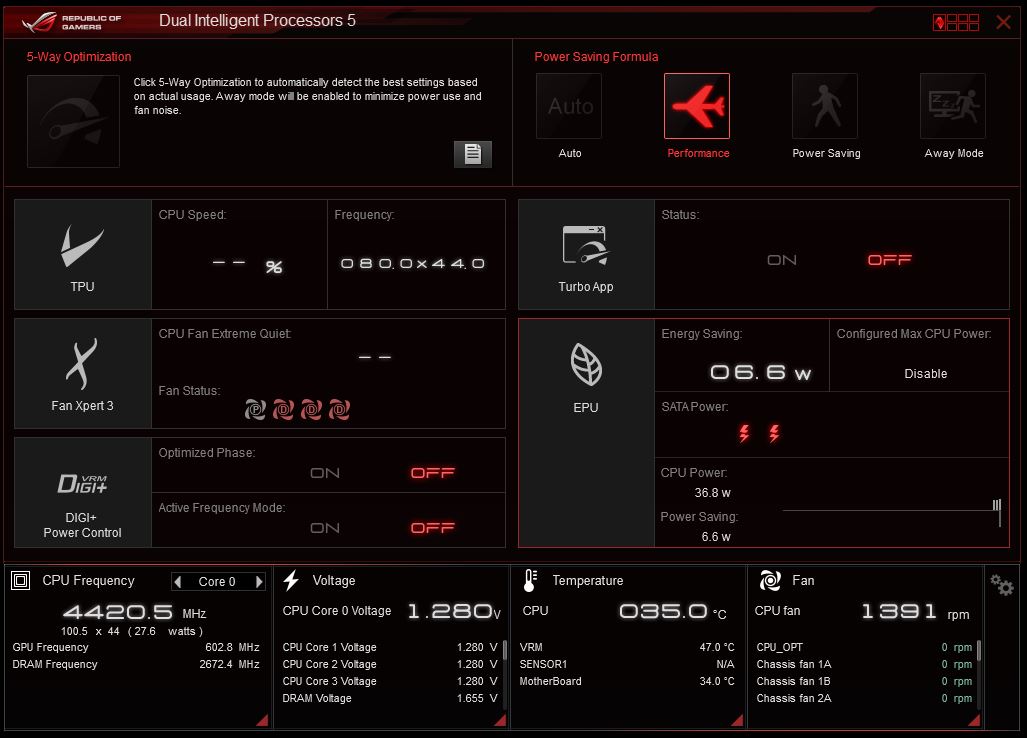
Task: Open the EPU leaf icon panel
Action: pyautogui.click(x=585, y=375)
